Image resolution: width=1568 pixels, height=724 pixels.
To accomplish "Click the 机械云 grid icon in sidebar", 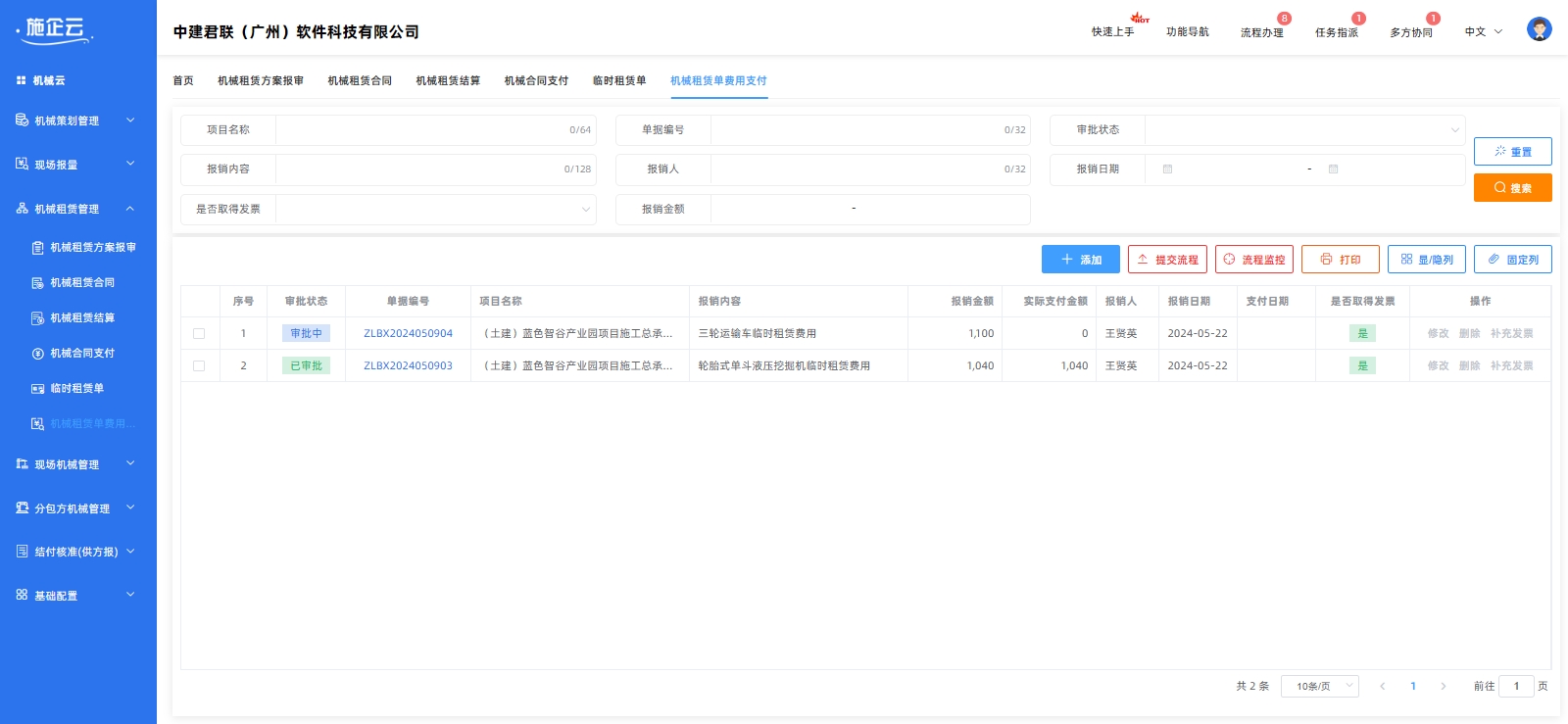I will pos(22,80).
